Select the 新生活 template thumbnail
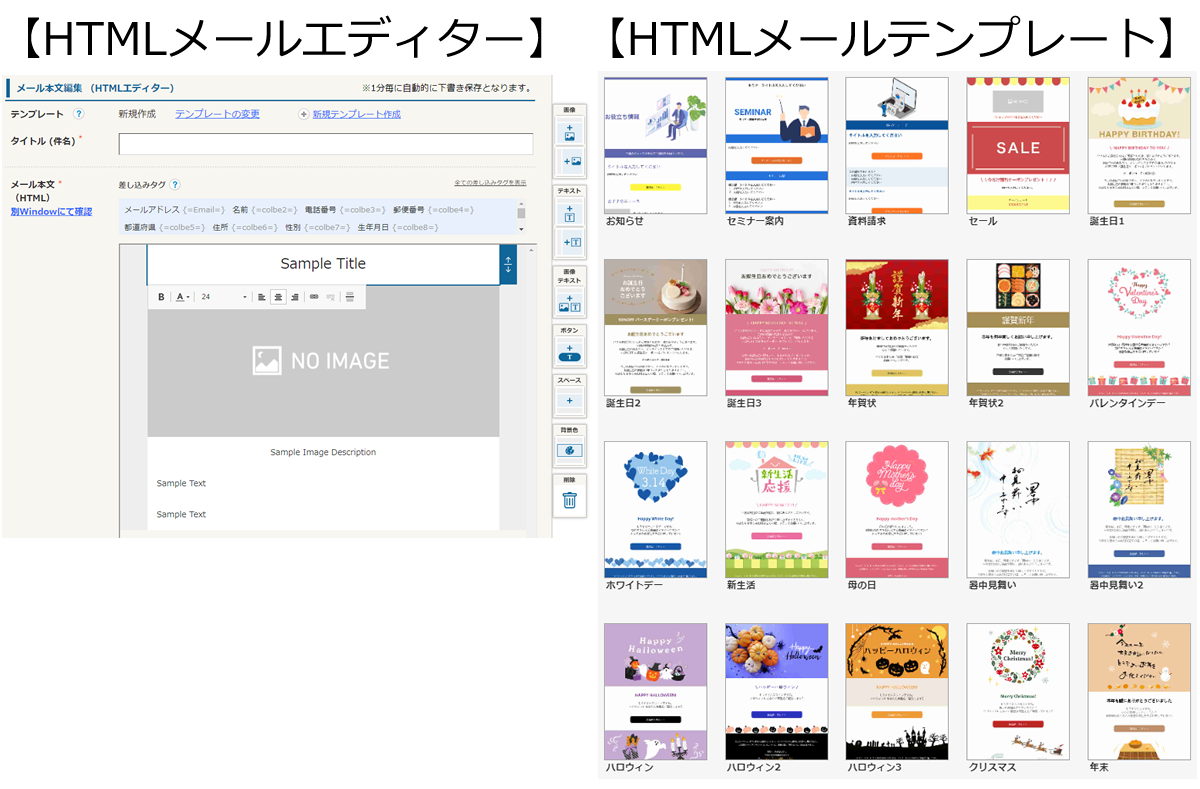 click(777, 510)
